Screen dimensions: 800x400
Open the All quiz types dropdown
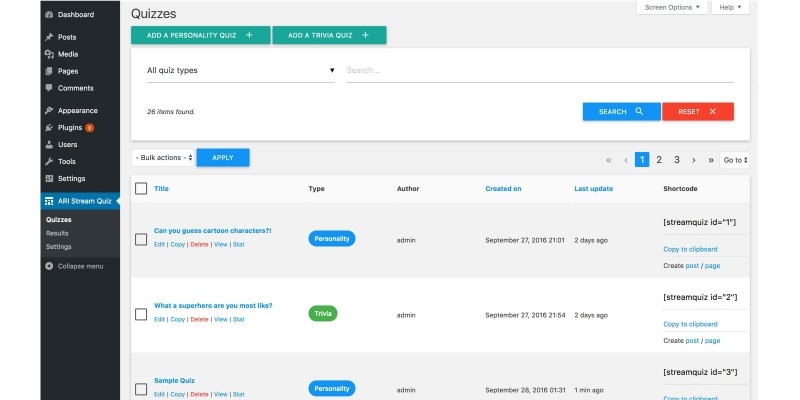click(x=240, y=71)
